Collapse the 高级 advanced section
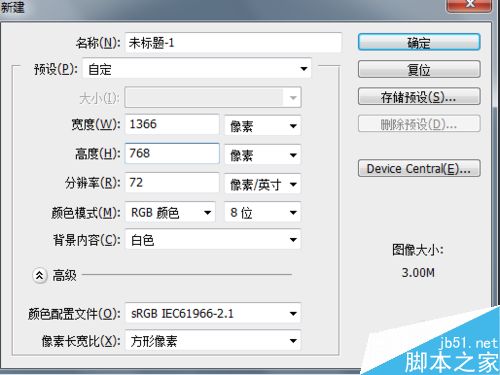Image resolution: width=500 pixels, height=375 pixels. tap(40, 275)
